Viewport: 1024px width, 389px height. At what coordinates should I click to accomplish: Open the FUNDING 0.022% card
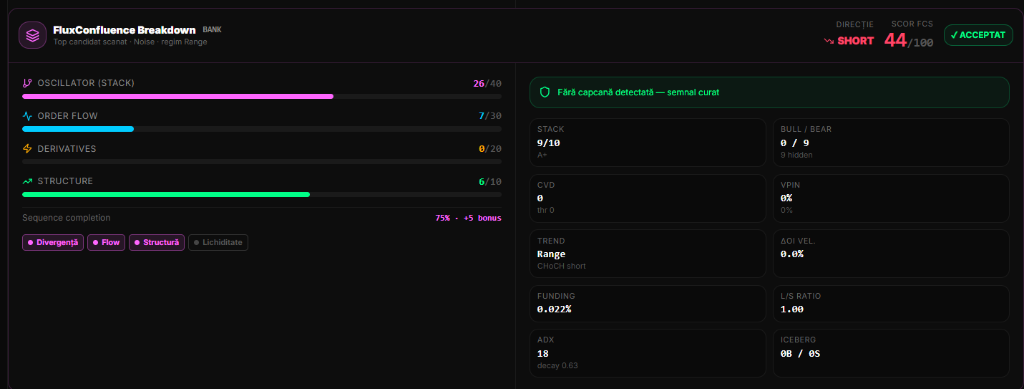[x=647, y=303]
